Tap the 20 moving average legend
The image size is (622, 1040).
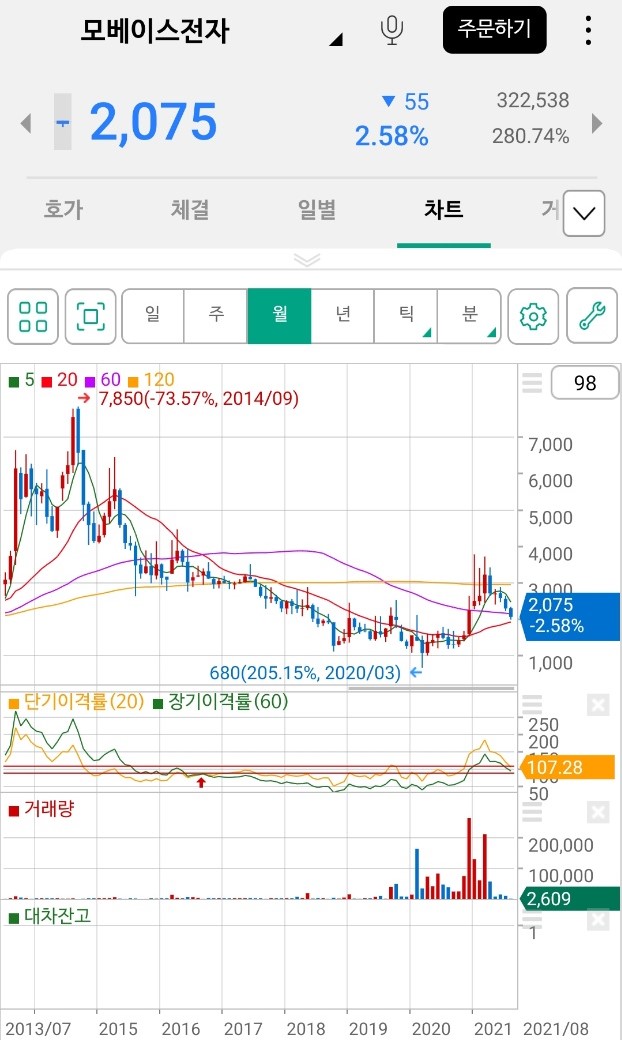coord(60,380)
